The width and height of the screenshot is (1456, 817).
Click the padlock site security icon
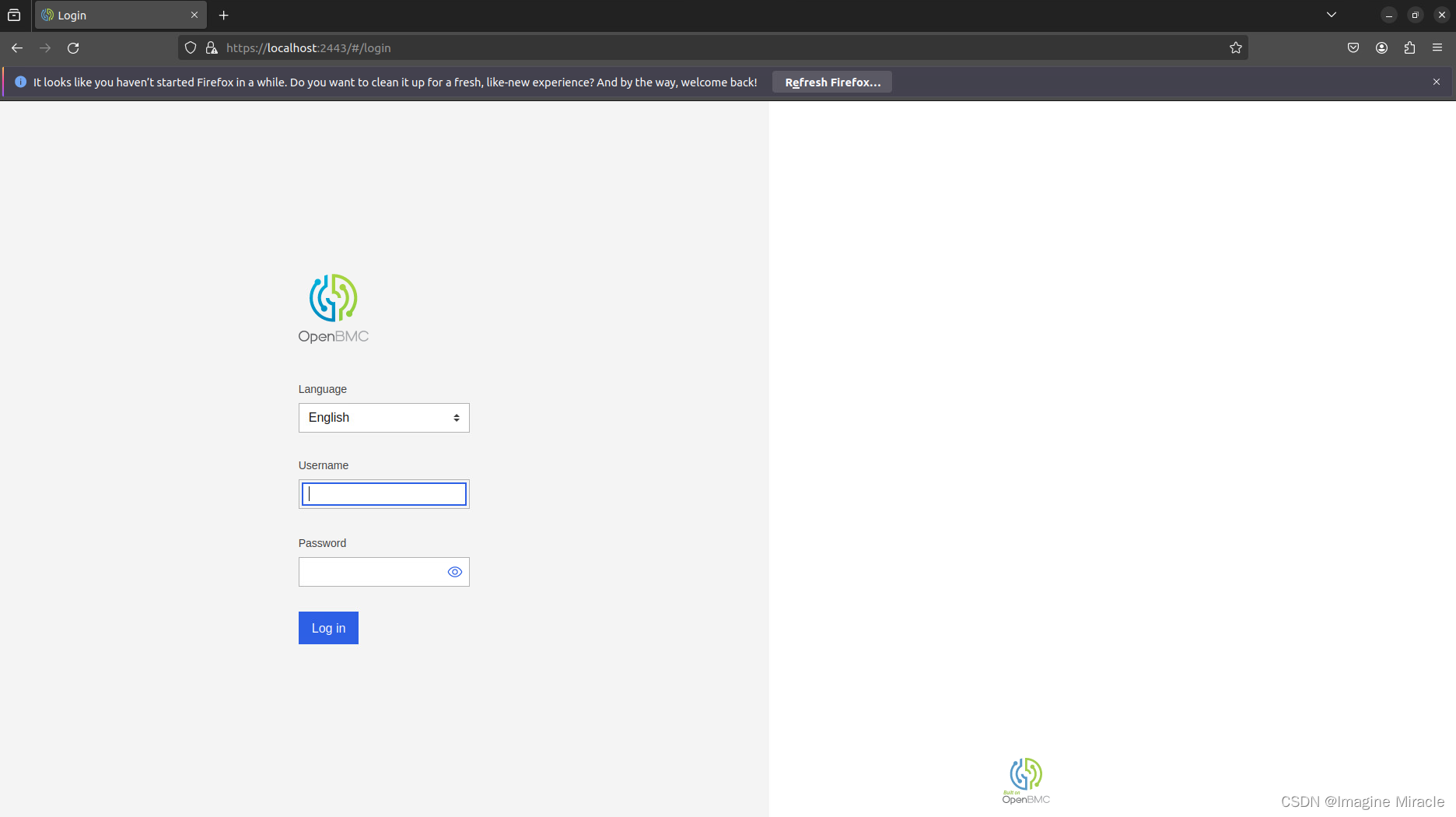tap(211, 47)
